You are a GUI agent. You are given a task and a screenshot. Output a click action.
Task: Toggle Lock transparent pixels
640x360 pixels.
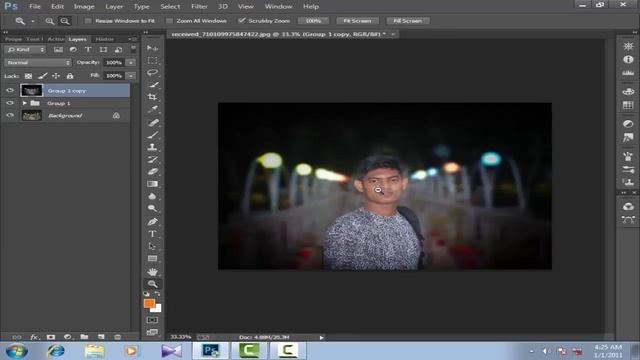28,76
